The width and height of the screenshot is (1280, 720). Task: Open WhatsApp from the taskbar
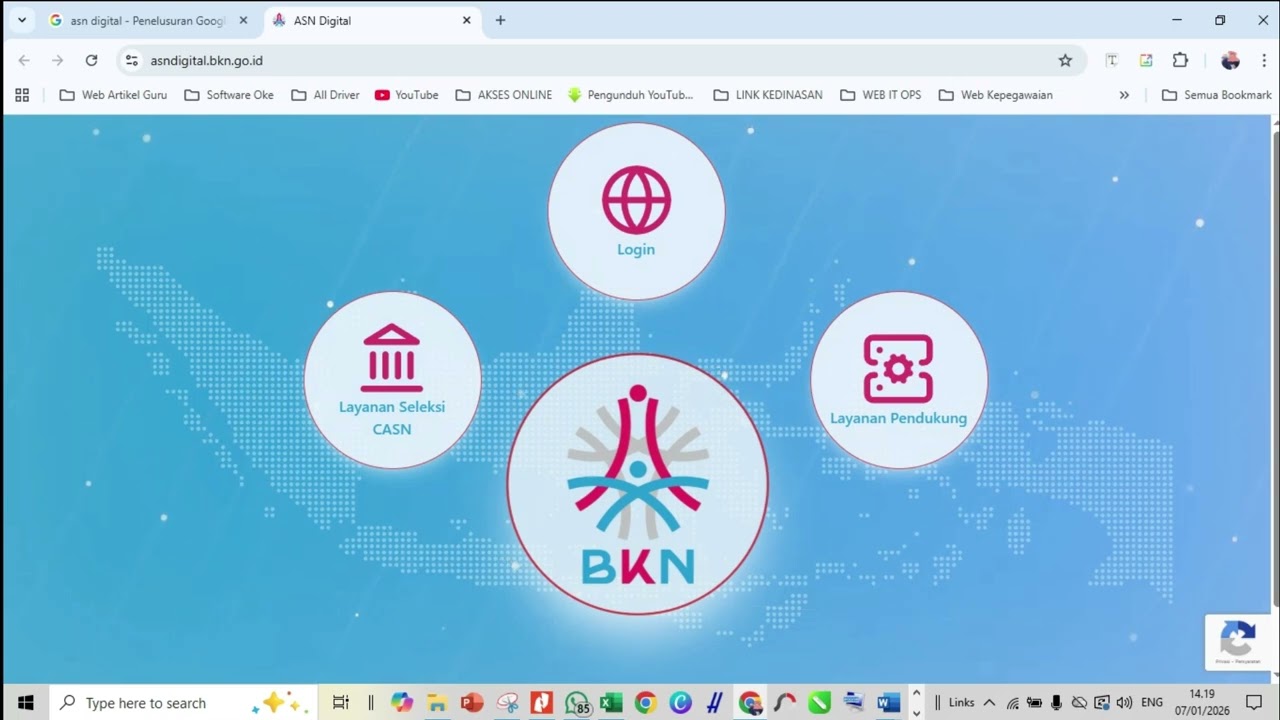click(577, 703)
